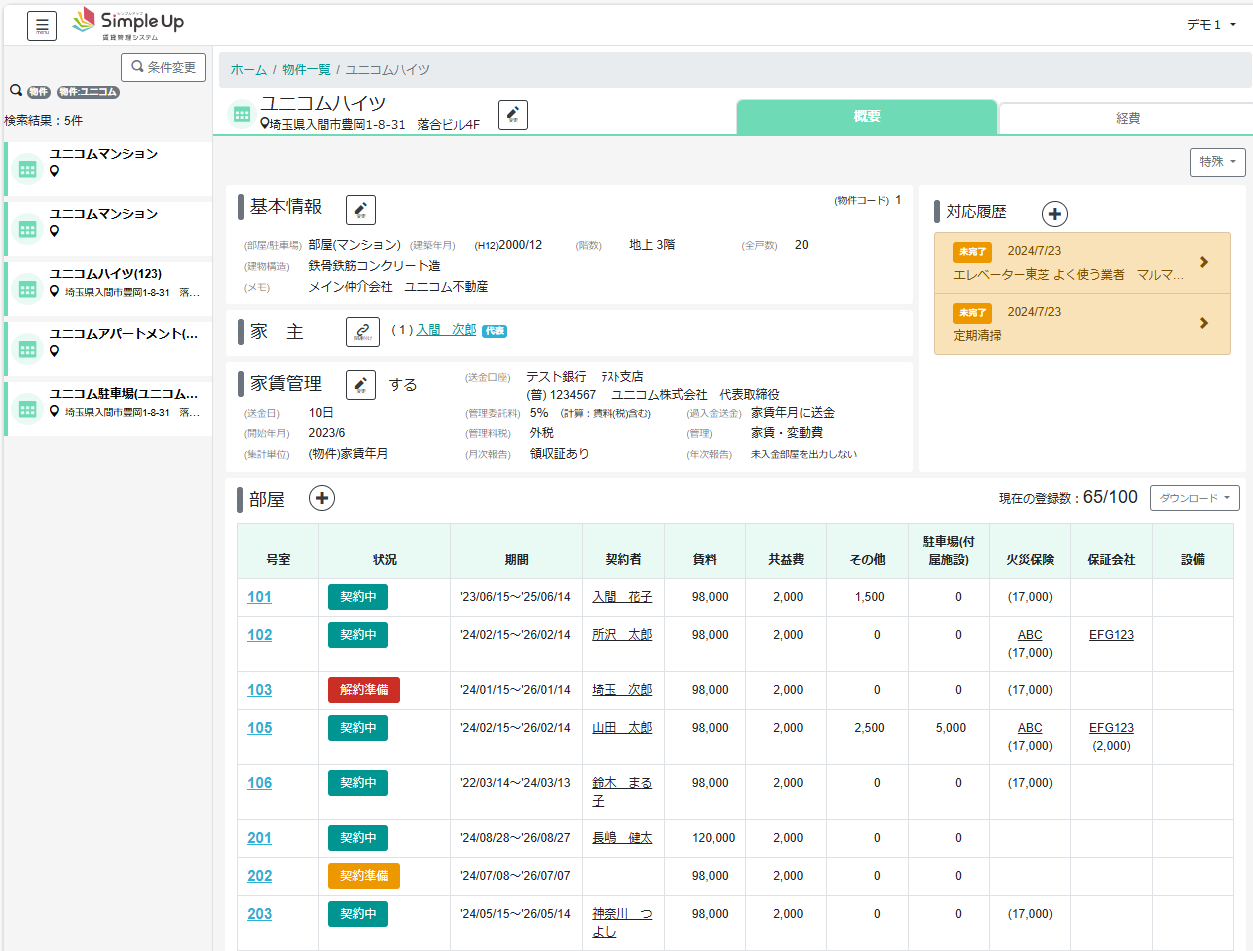Select ユニコム駐車場 in sidebar list
Screen dimensions: 1253x951
pyautogui.click(x=108, y=409)
